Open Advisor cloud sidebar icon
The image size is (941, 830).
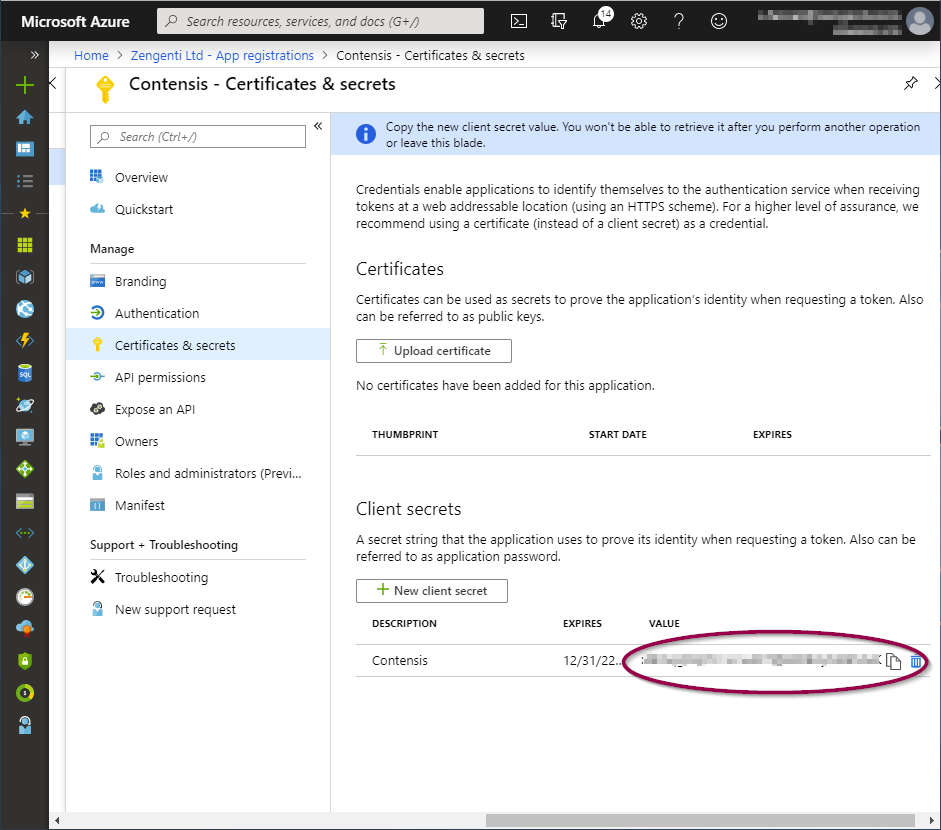point(25,629)
